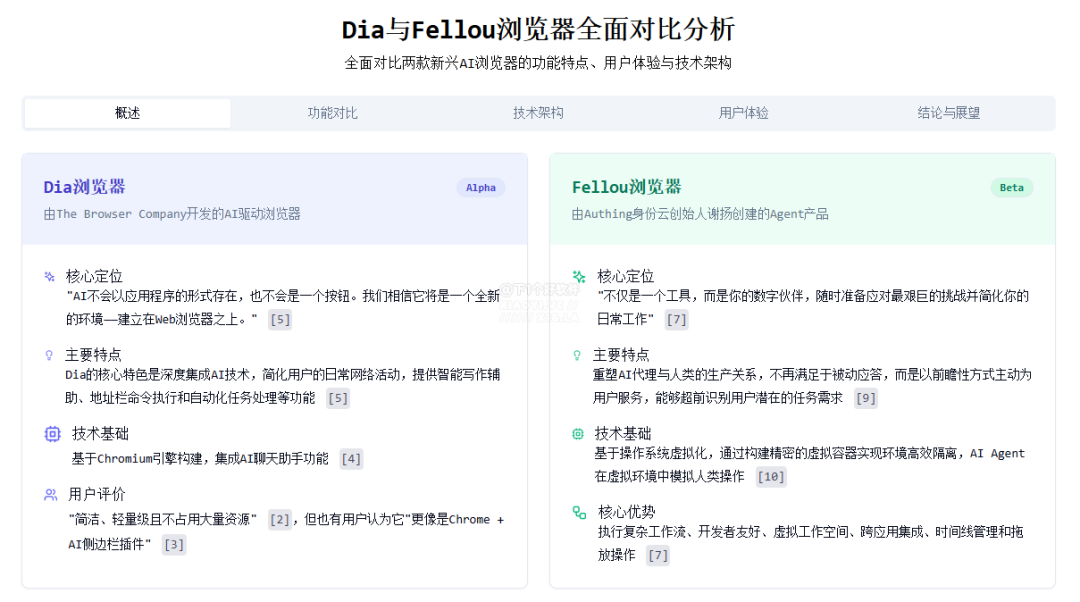
Task: Click the workflow icon beside 核心优势
Action: tap(579, 512)
